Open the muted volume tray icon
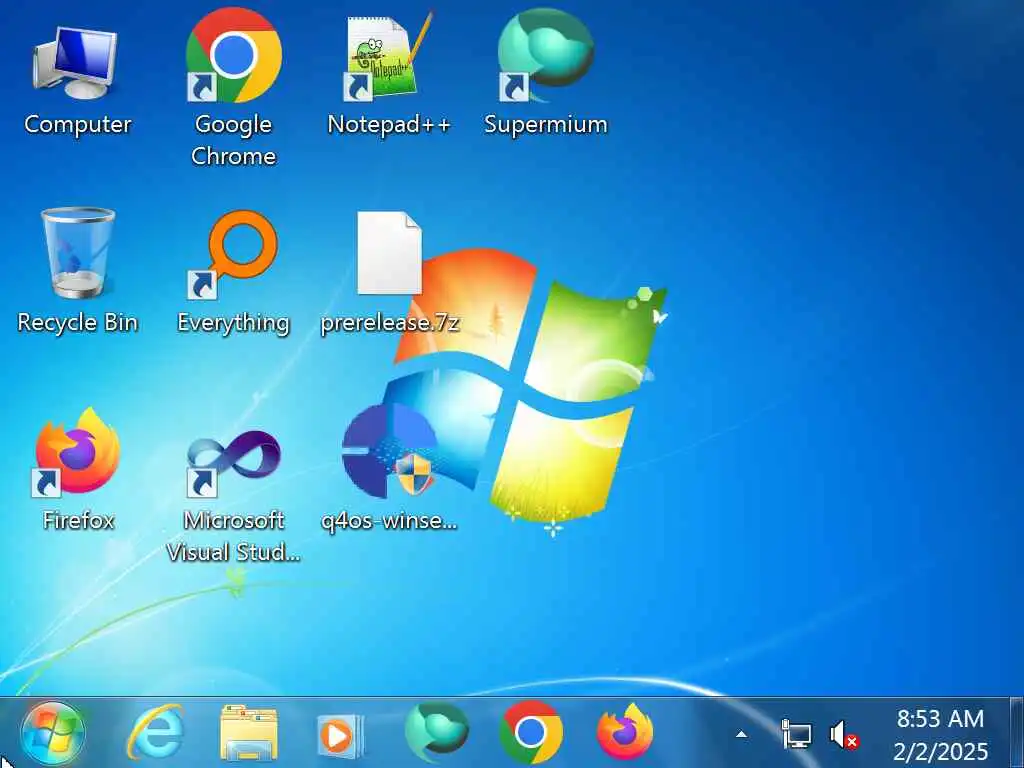Screen dimensions: 1024x768 click(x=844, y=735)
